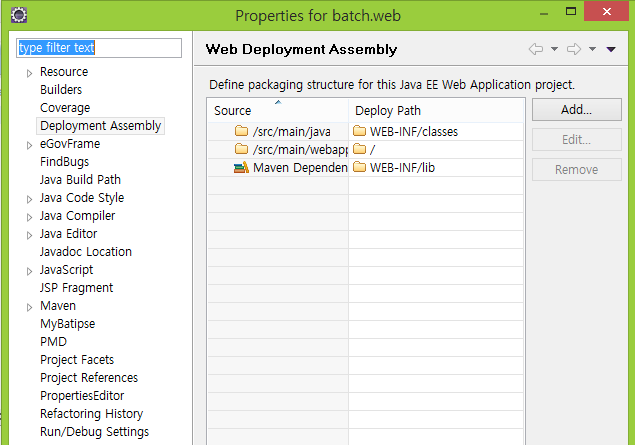Click the type filter text field
This screenshot has width=635, height=445.
point(99,48)
